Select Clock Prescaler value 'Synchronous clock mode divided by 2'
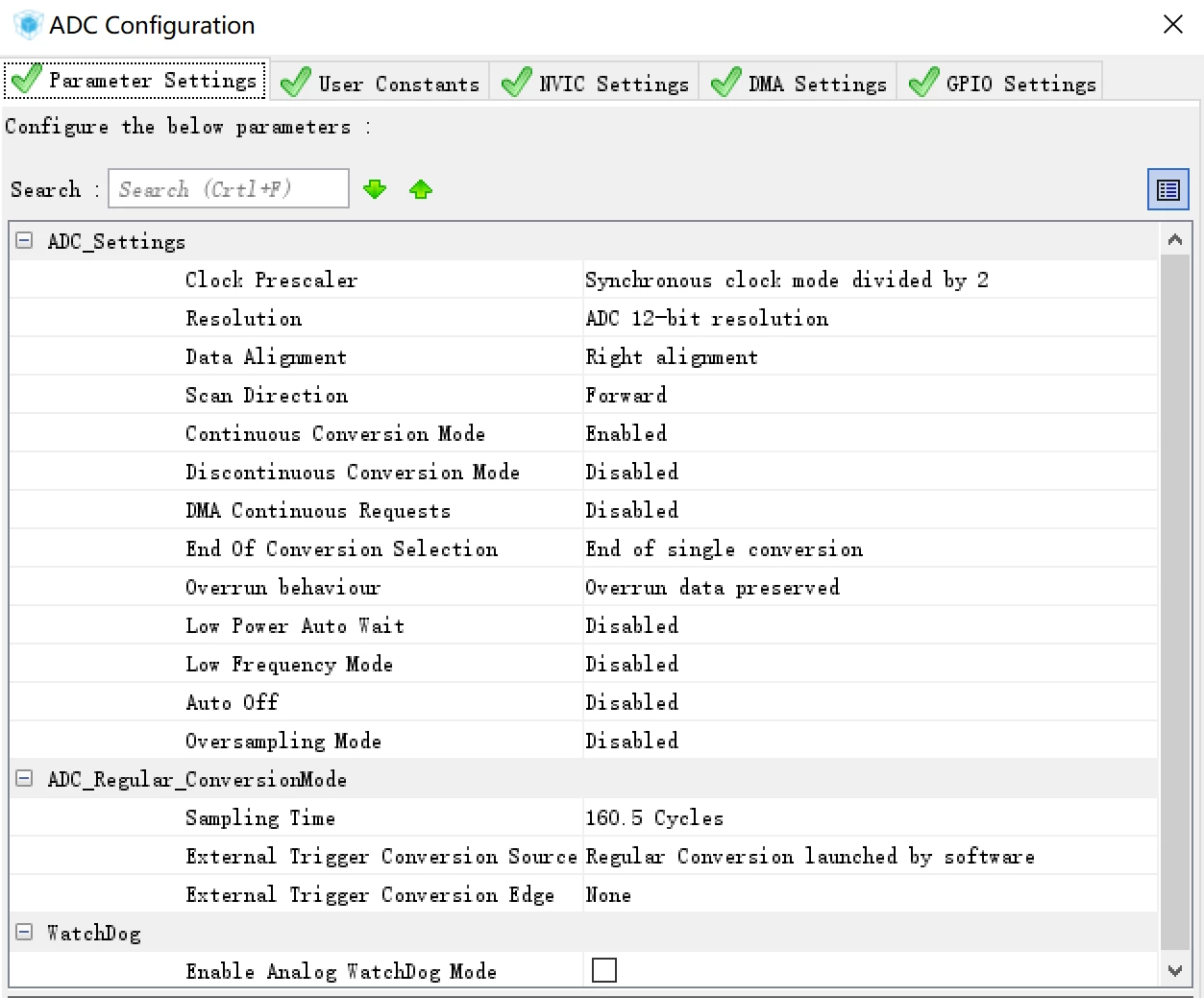This screenshot has width=1204, height=998. (787, 280)
